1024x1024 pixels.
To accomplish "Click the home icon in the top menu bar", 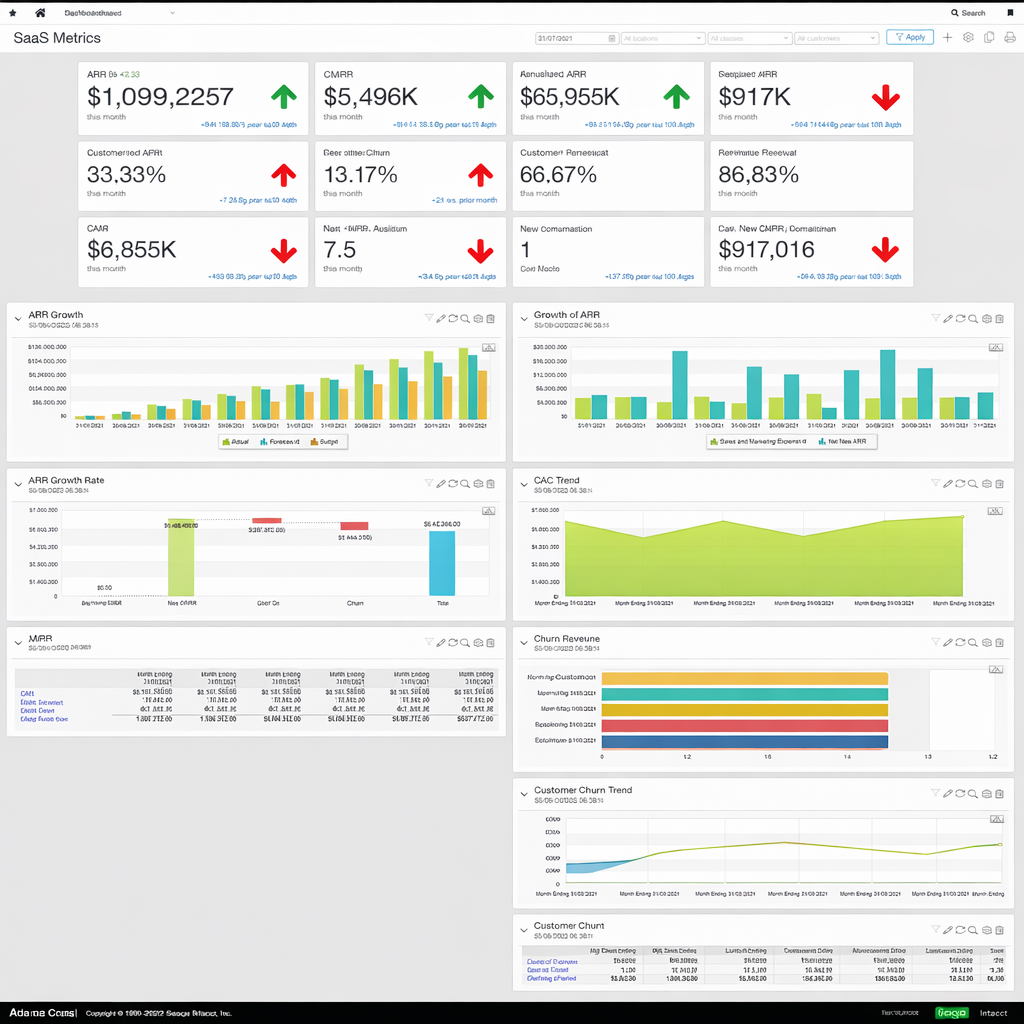I will 38,12.
